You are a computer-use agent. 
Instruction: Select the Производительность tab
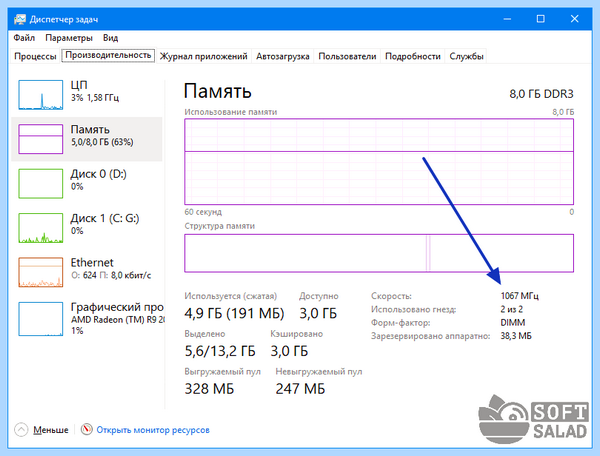tap(108, 55)
